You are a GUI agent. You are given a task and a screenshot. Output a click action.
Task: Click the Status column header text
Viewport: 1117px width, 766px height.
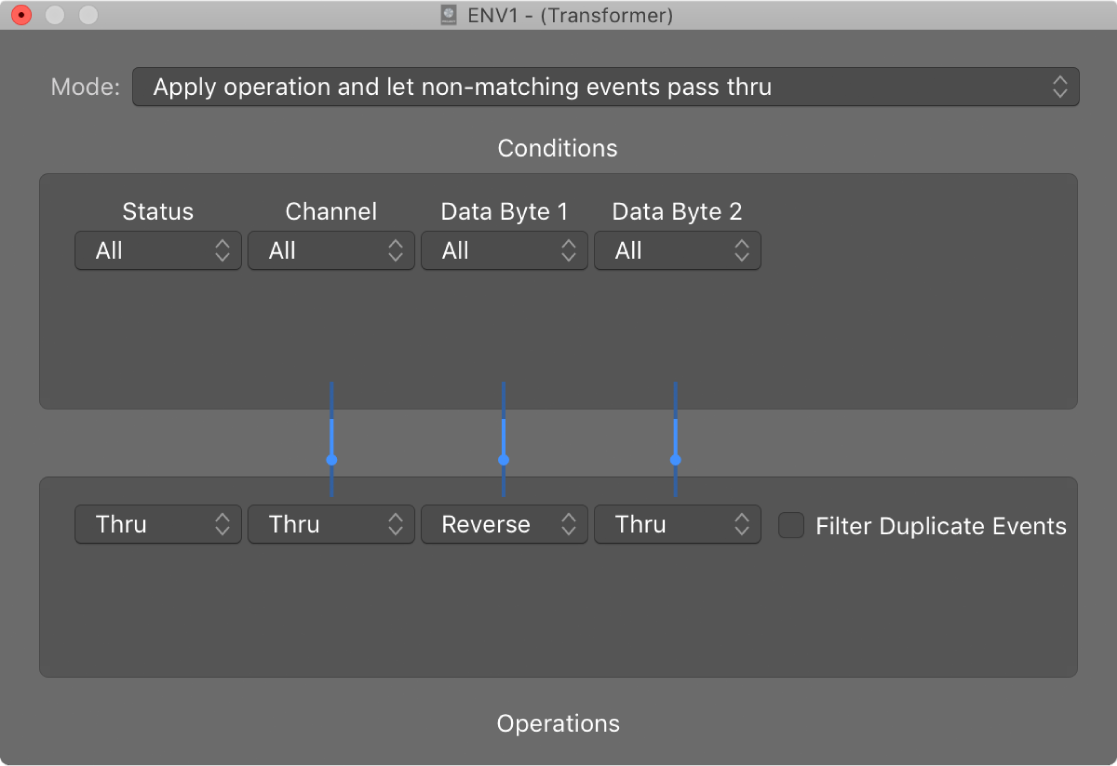coord(158,212)
